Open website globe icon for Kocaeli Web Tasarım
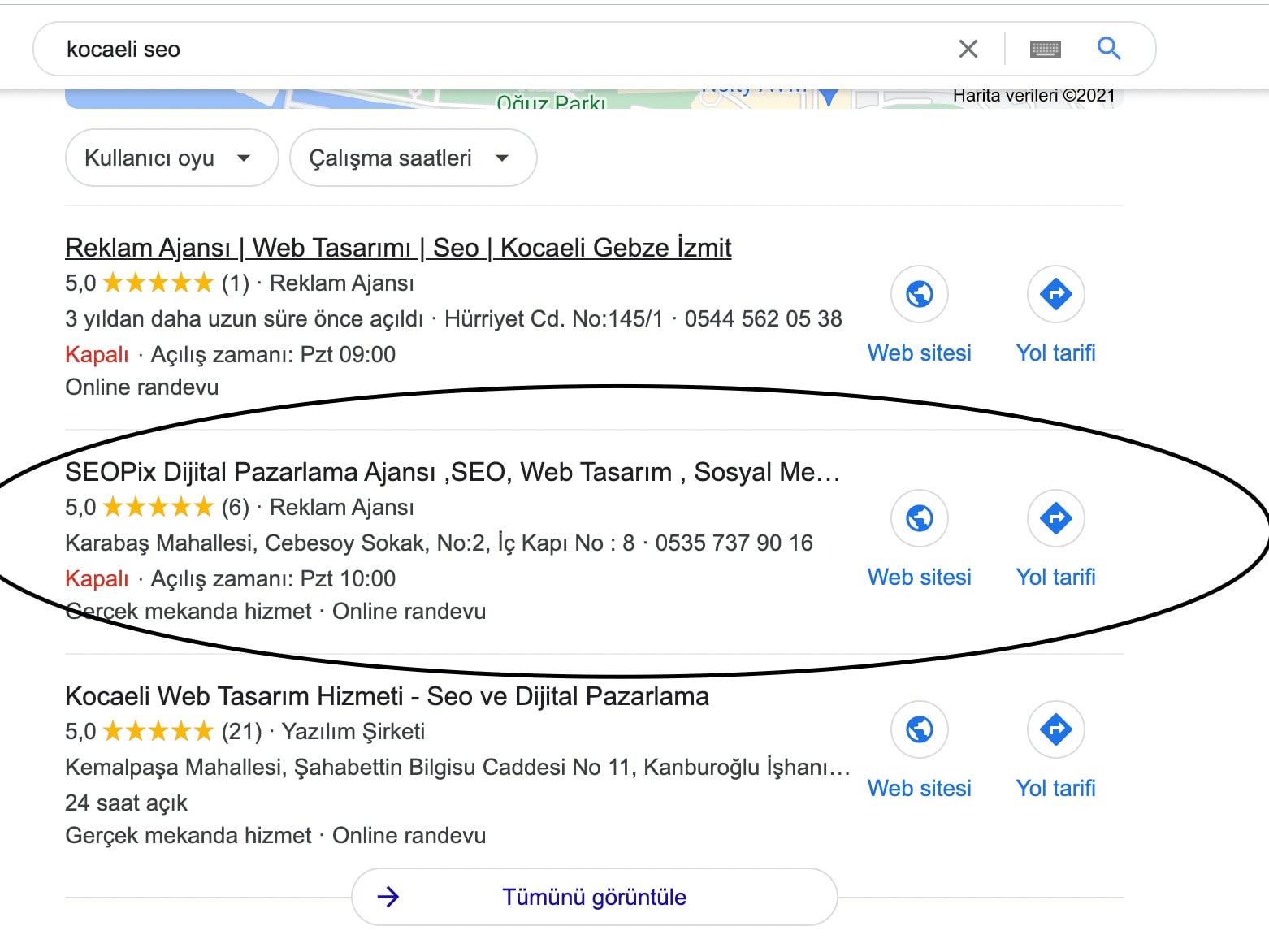The height and width of the screenshot is (952, 1269). [x=920, y=729]
